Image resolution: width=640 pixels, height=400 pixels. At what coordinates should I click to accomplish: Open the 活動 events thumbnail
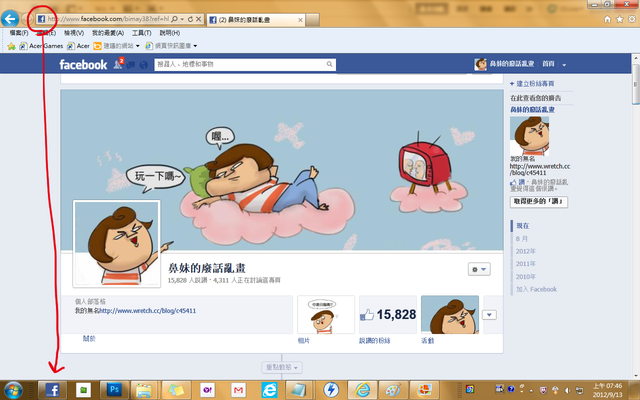click(450, 315)
